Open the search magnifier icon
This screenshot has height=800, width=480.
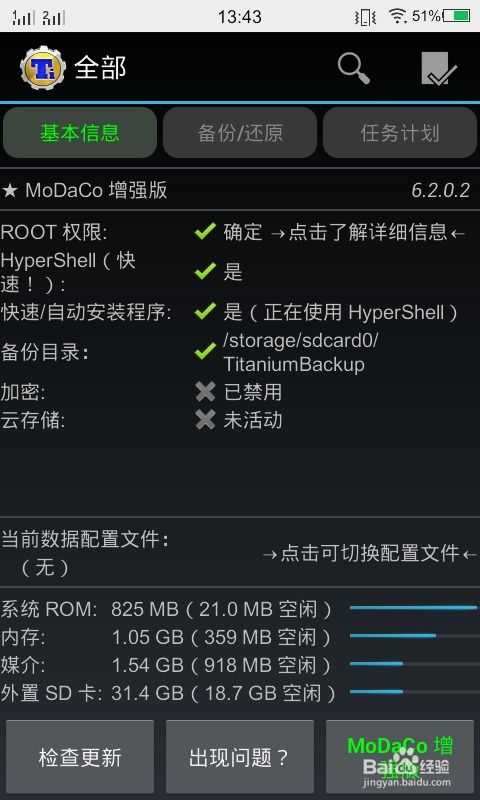[353, 68]
